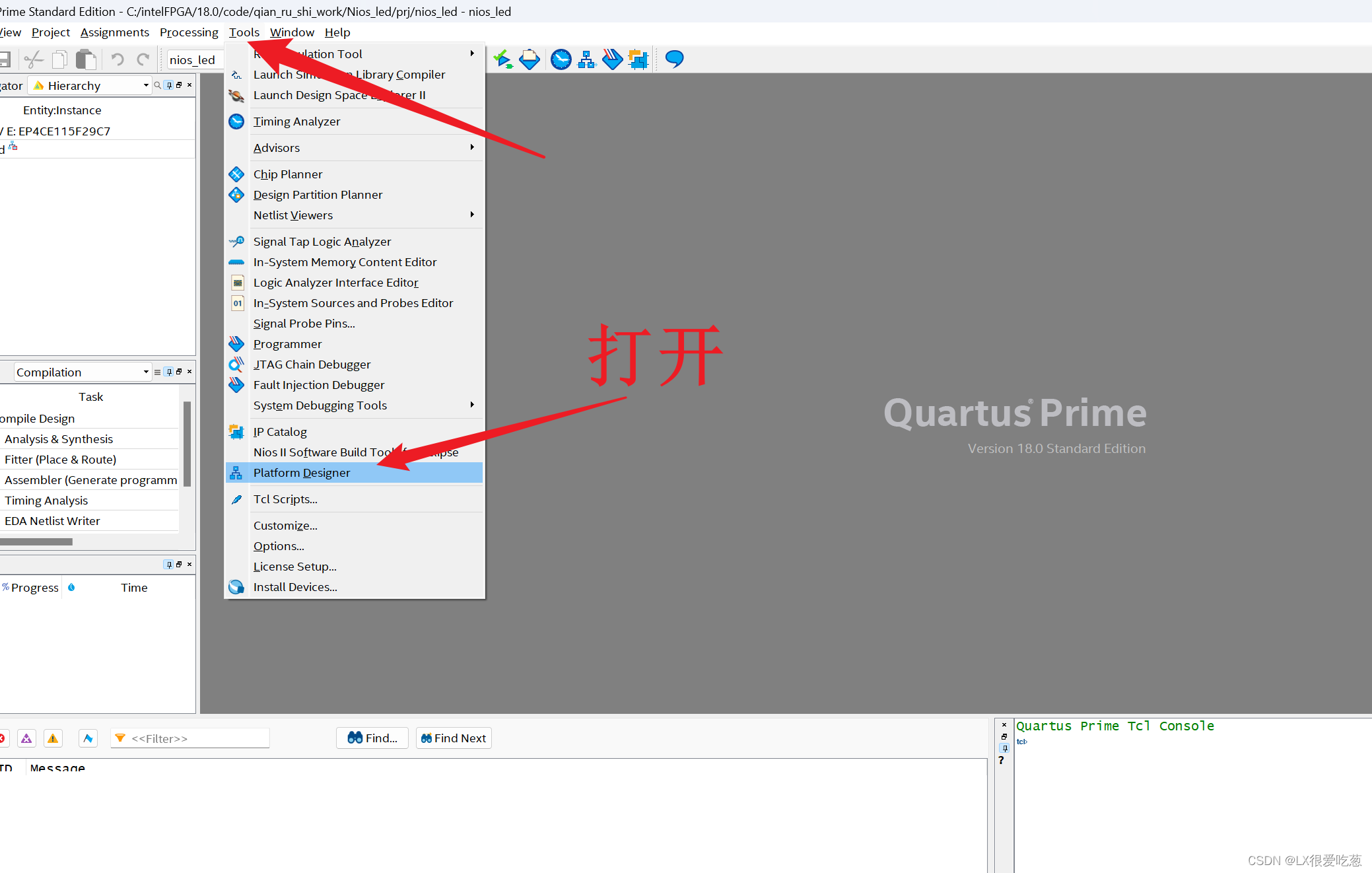This screenshot has height=873, width=1372.
Task: Choose Signal Tap Logic Analyzer
Action: (x=355, y=242)
